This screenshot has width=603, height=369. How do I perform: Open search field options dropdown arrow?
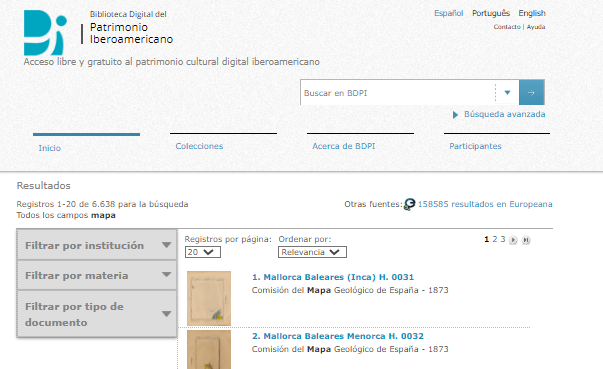pos(507,93)
